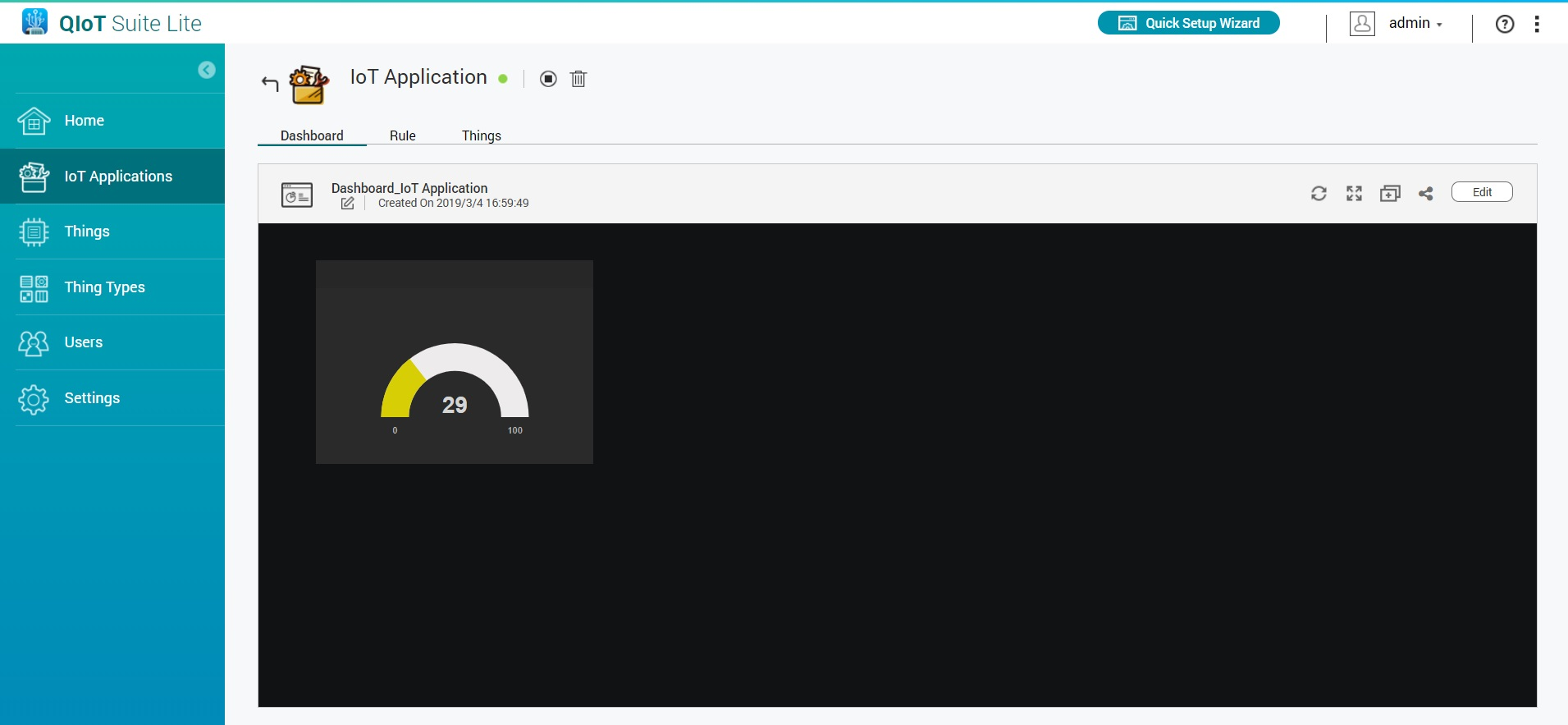The width and height of the screenshot is (1568, 725).
Task: Expand the dashboard to fullscreen
Action: [1354, 193]
